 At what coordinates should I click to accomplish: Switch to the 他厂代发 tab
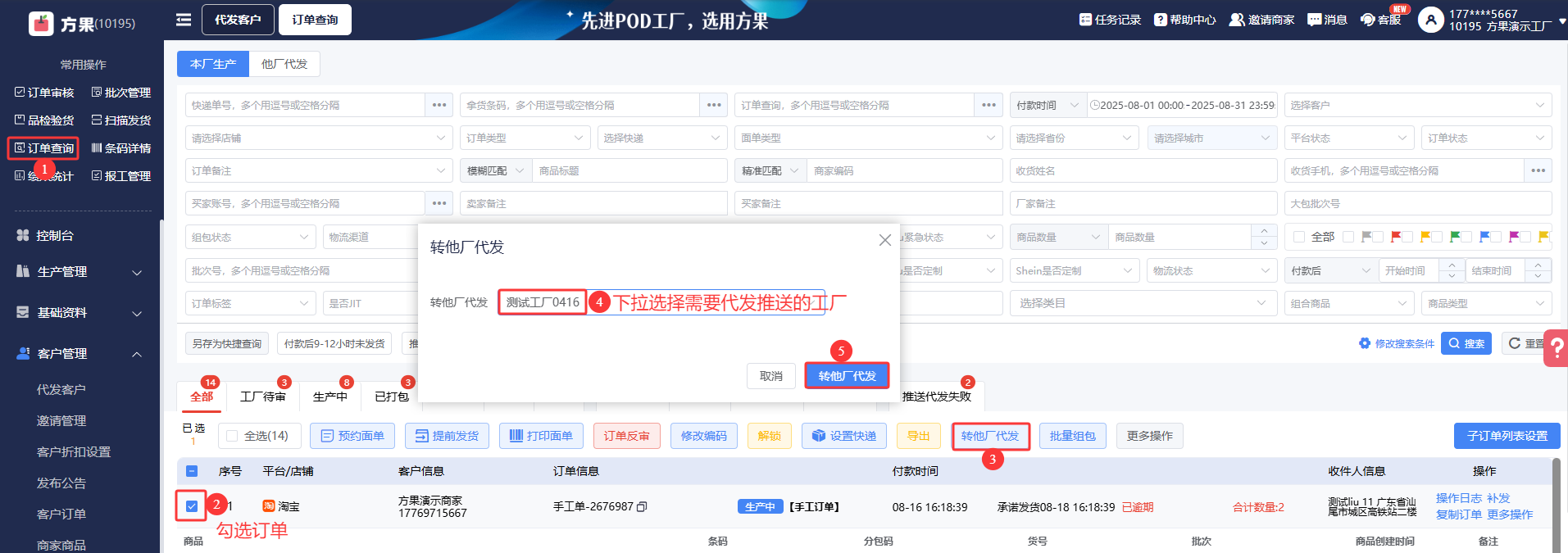tap(284, 64)
